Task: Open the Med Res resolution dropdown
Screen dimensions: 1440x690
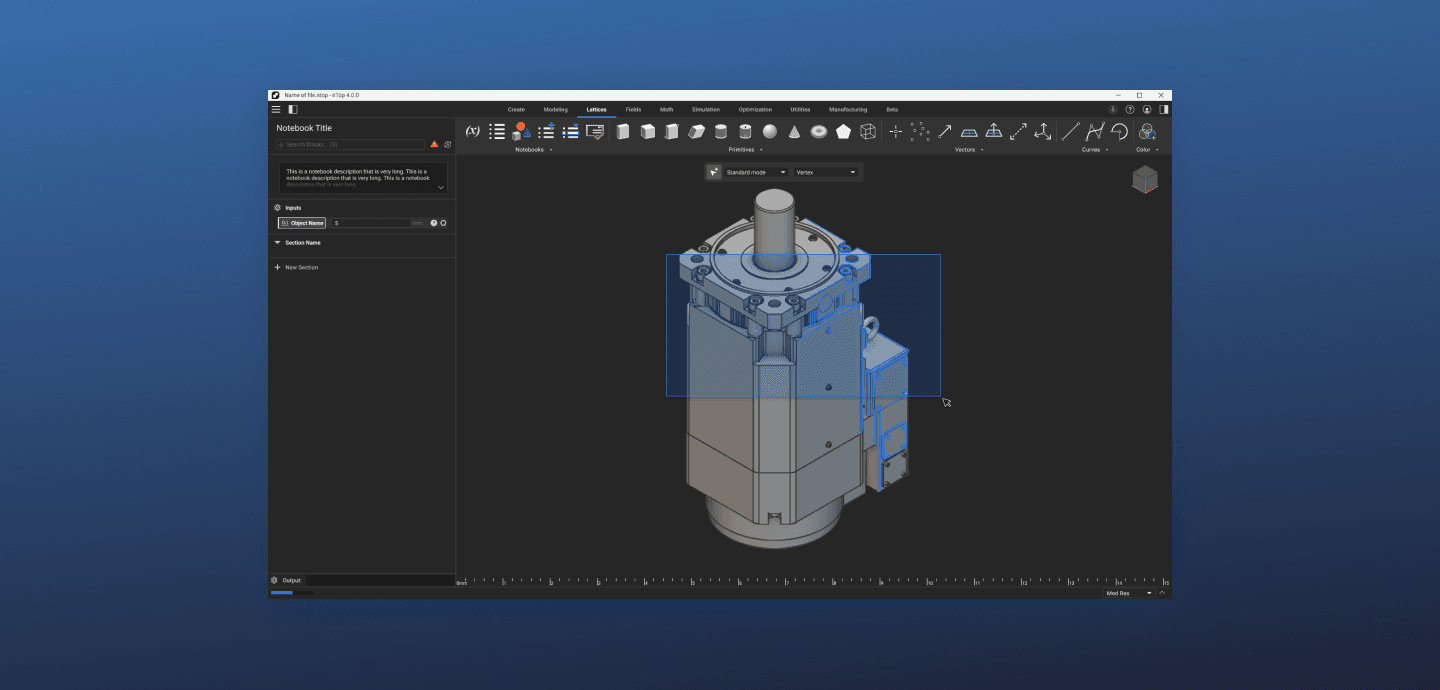Action: (1128, 593)
